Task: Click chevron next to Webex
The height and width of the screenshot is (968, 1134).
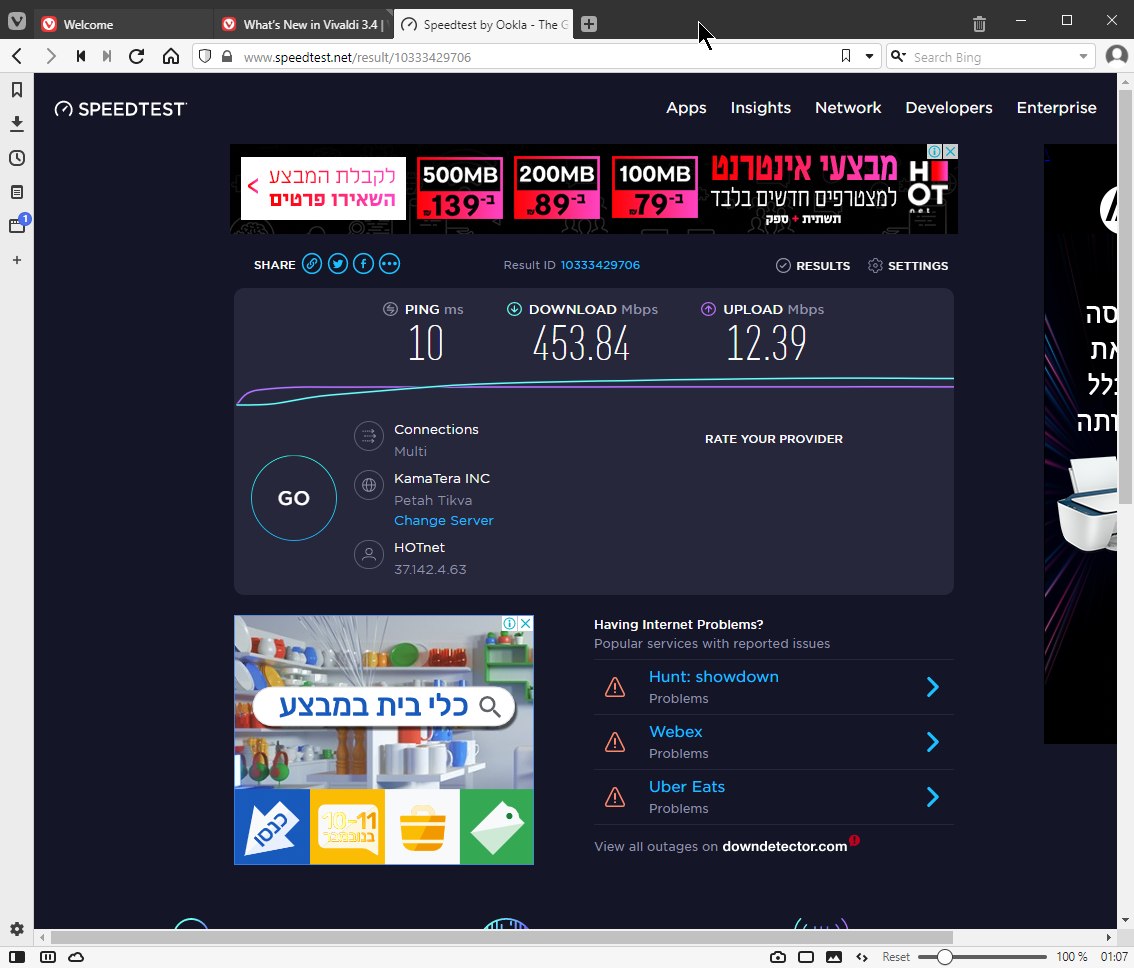Action: [x=933, y=742]
